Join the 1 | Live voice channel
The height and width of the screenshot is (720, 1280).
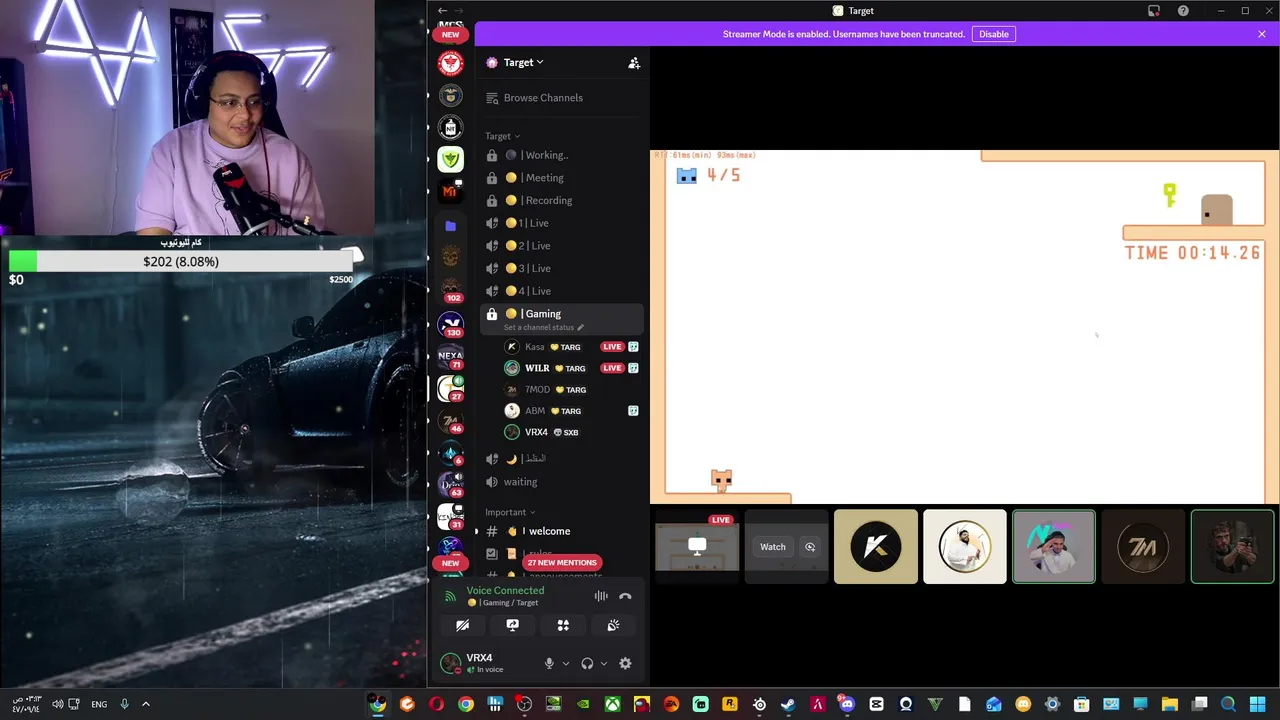click(x=562, y=223)
